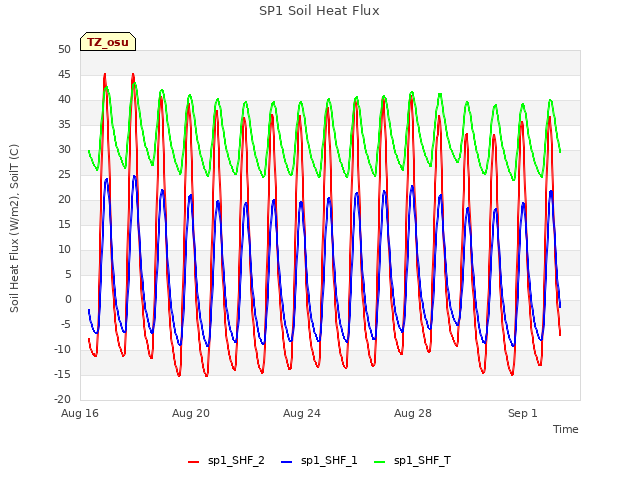Screen dimensions: 640x480
Task: Click the Time axis title
Action: pos(566,429)
